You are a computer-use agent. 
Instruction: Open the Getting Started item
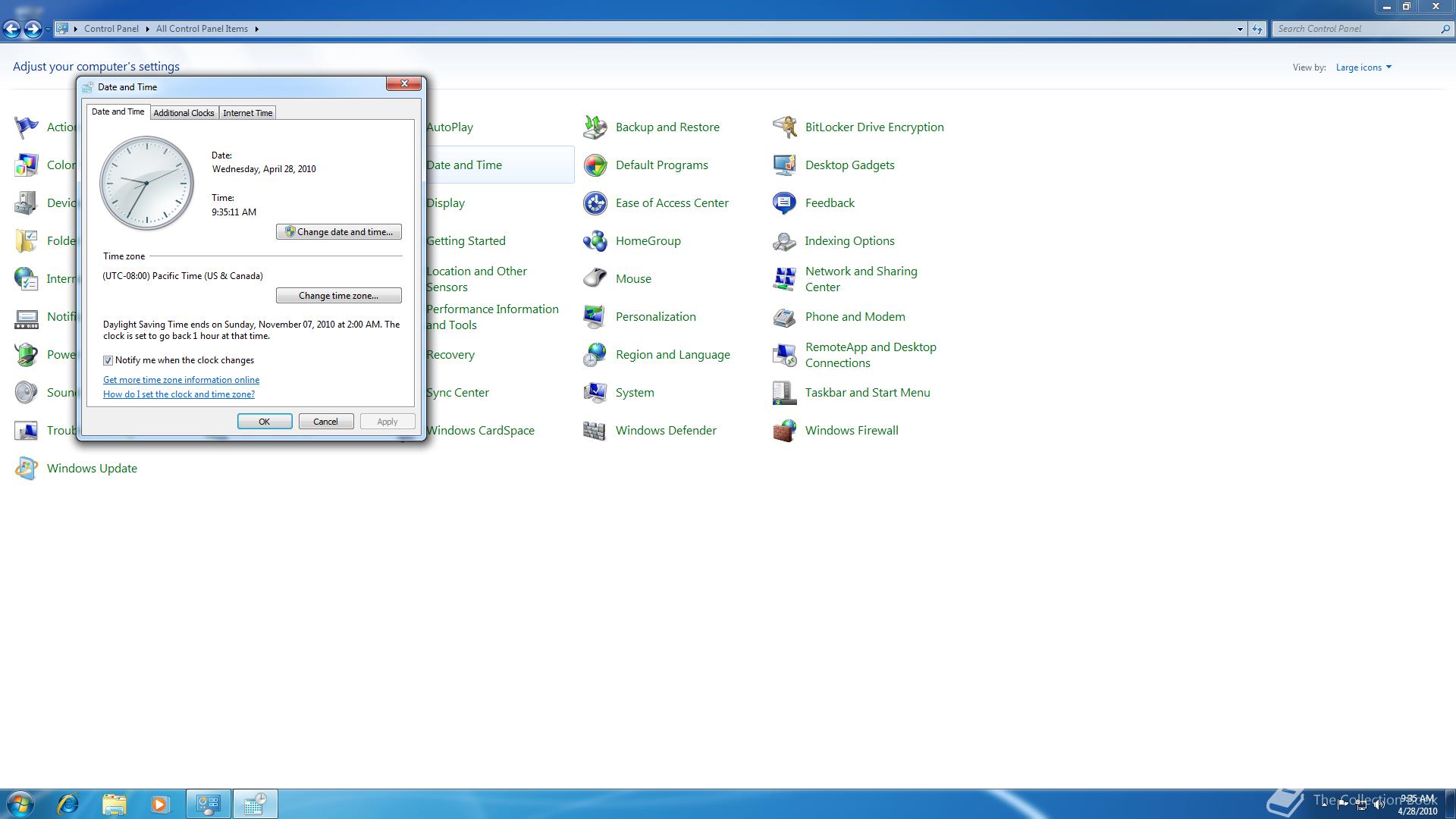click(466, 241)
